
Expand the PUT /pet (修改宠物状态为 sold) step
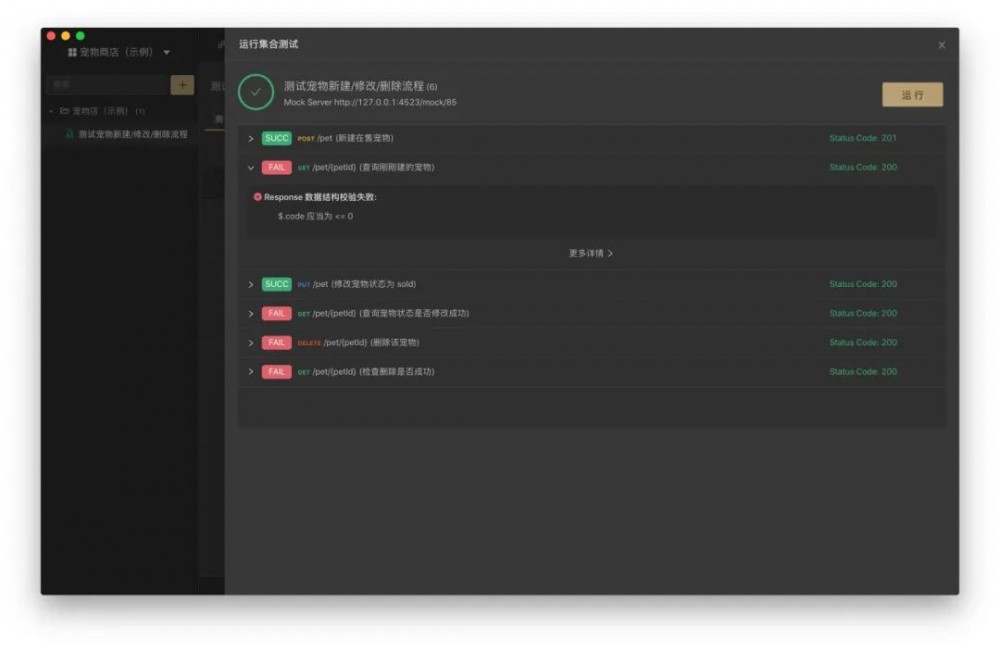[x=250, y=284]
